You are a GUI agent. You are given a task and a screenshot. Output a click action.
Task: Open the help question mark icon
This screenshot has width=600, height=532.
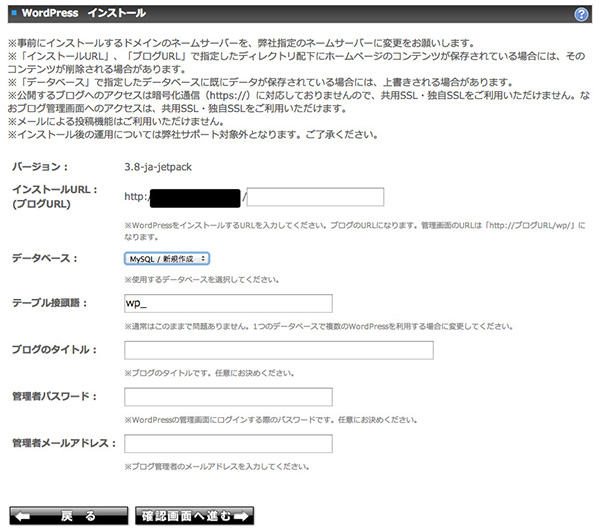click(x=581, y=15)
